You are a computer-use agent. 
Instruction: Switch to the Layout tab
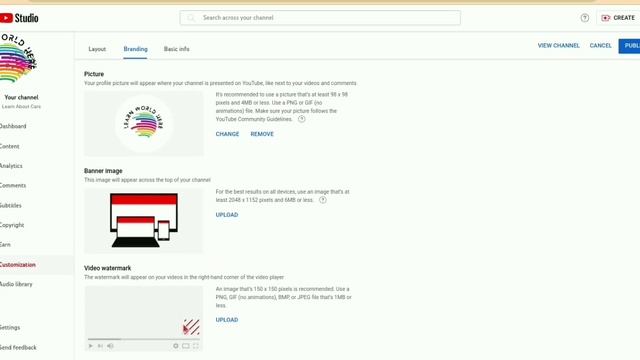tap(97, 49)
